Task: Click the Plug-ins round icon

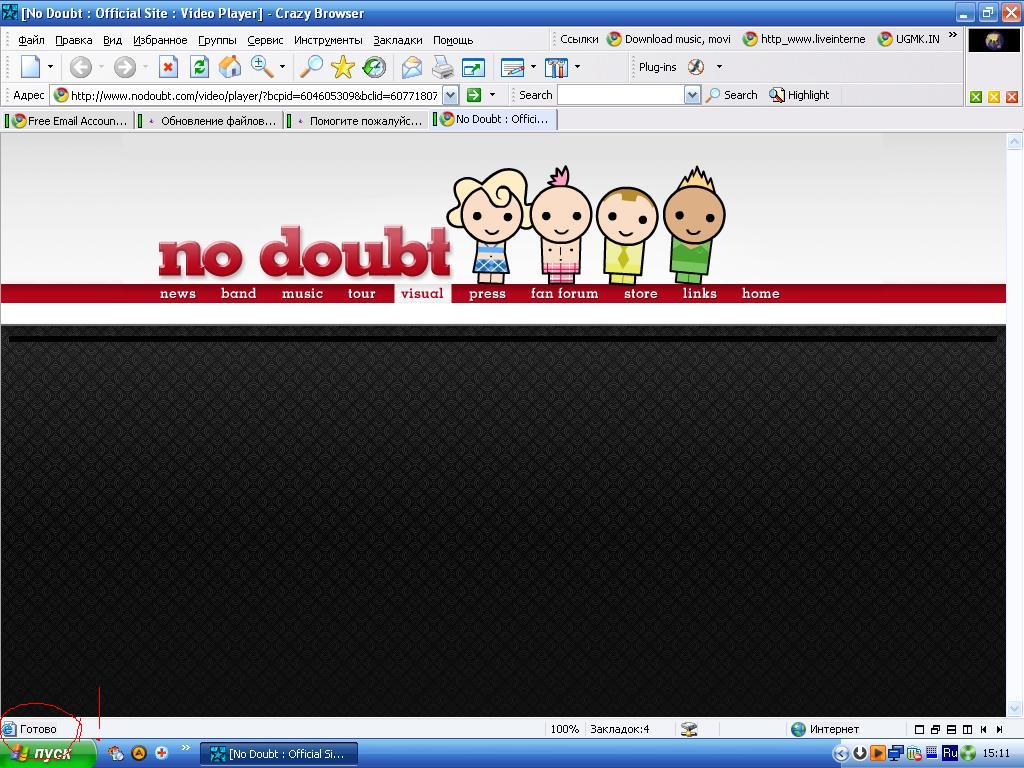Action: pyautogui.click(x=696, y=67)
